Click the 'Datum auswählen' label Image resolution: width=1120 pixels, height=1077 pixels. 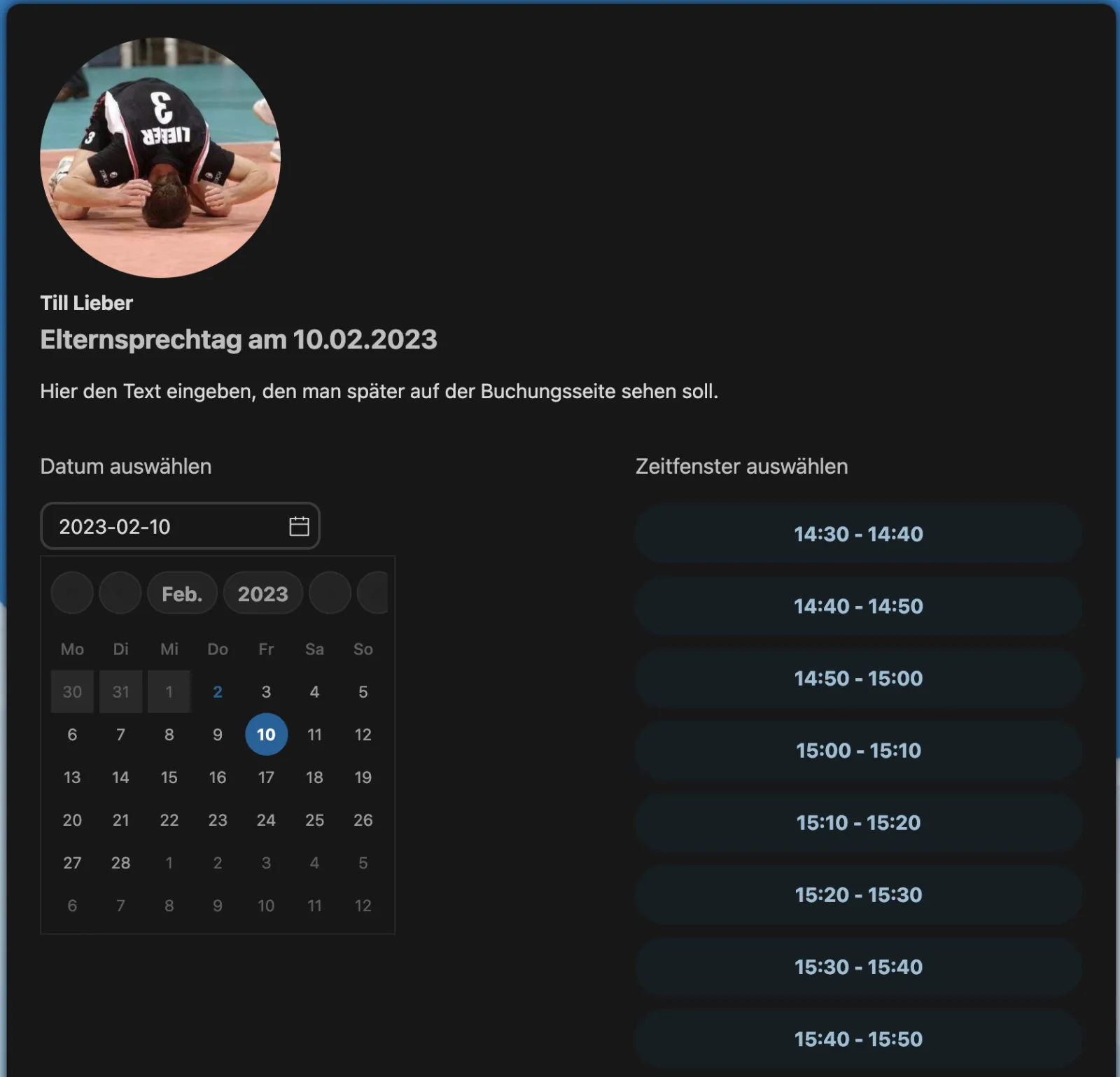tap(126, 466)
